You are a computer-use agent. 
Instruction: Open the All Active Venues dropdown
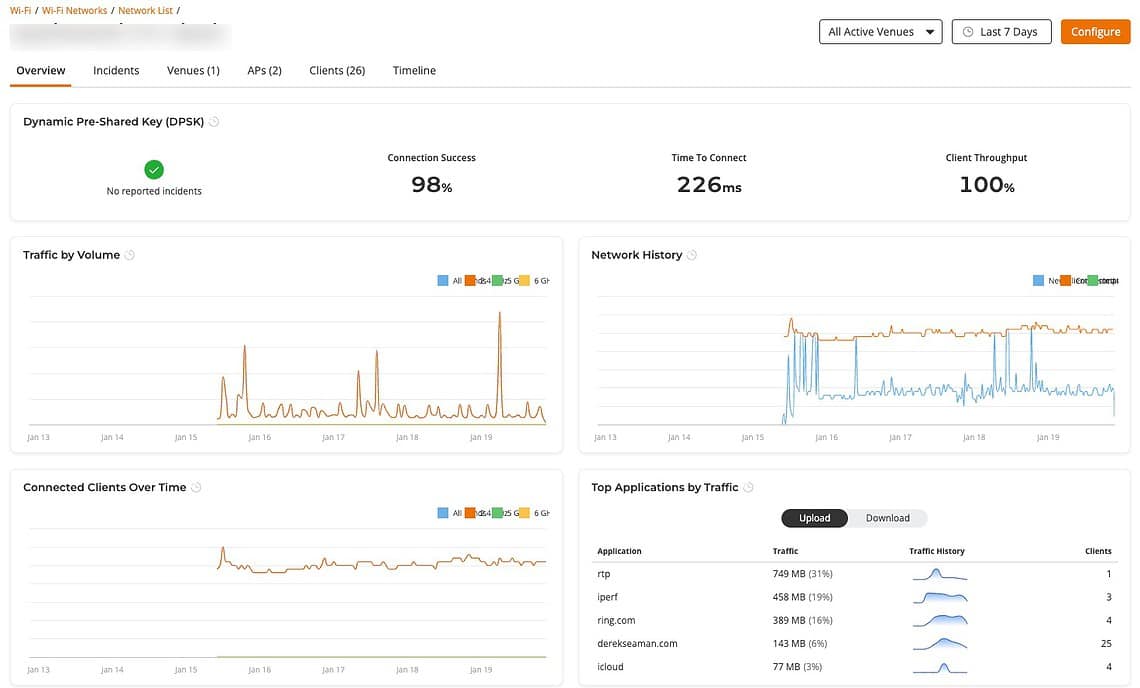point(880,32)
